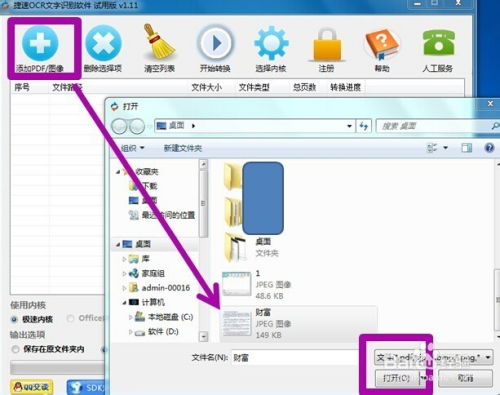Click the 人工服务 telephone icon

(x=438, y=42)
